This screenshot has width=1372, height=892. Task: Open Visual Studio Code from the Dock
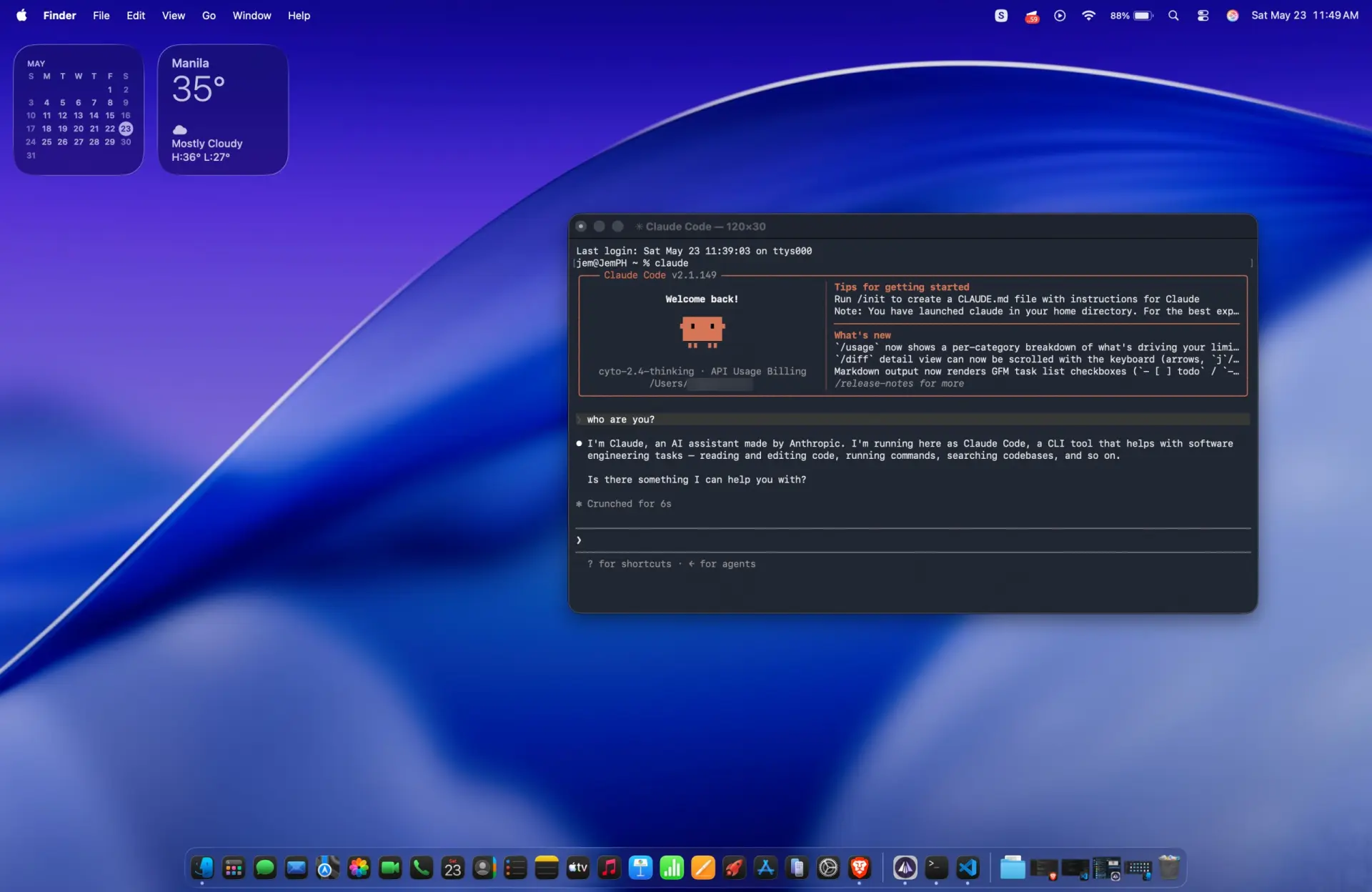[968, 868]
